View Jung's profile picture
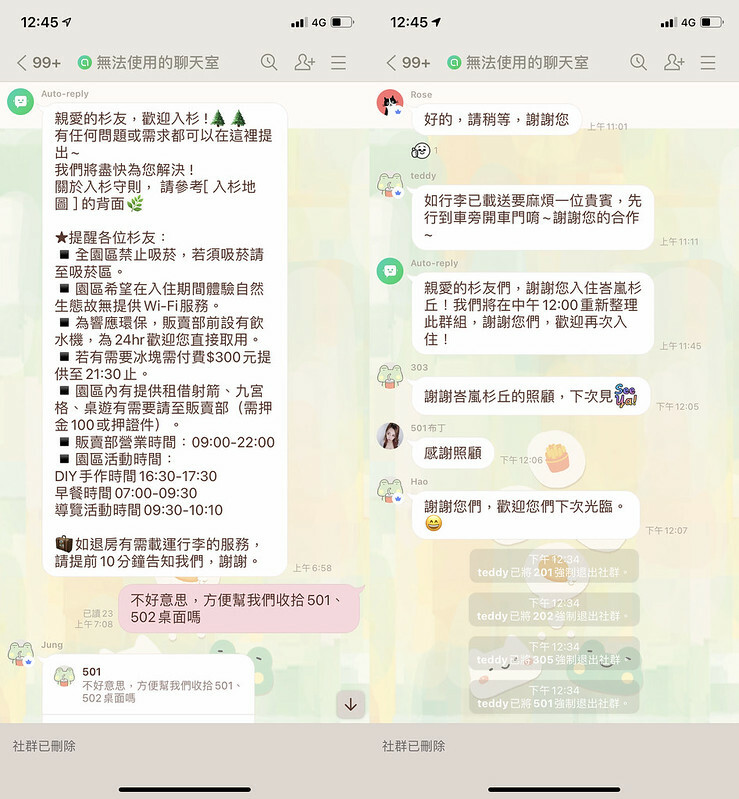The width and height of the screenshot is (739, 799). click(x=21, y=654)
